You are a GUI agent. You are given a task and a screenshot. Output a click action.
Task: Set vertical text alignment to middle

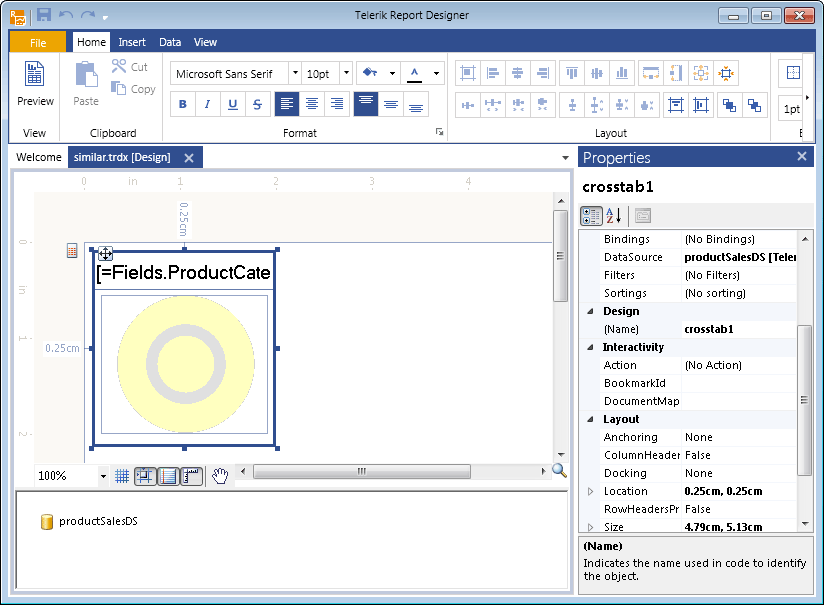[390, 104]
